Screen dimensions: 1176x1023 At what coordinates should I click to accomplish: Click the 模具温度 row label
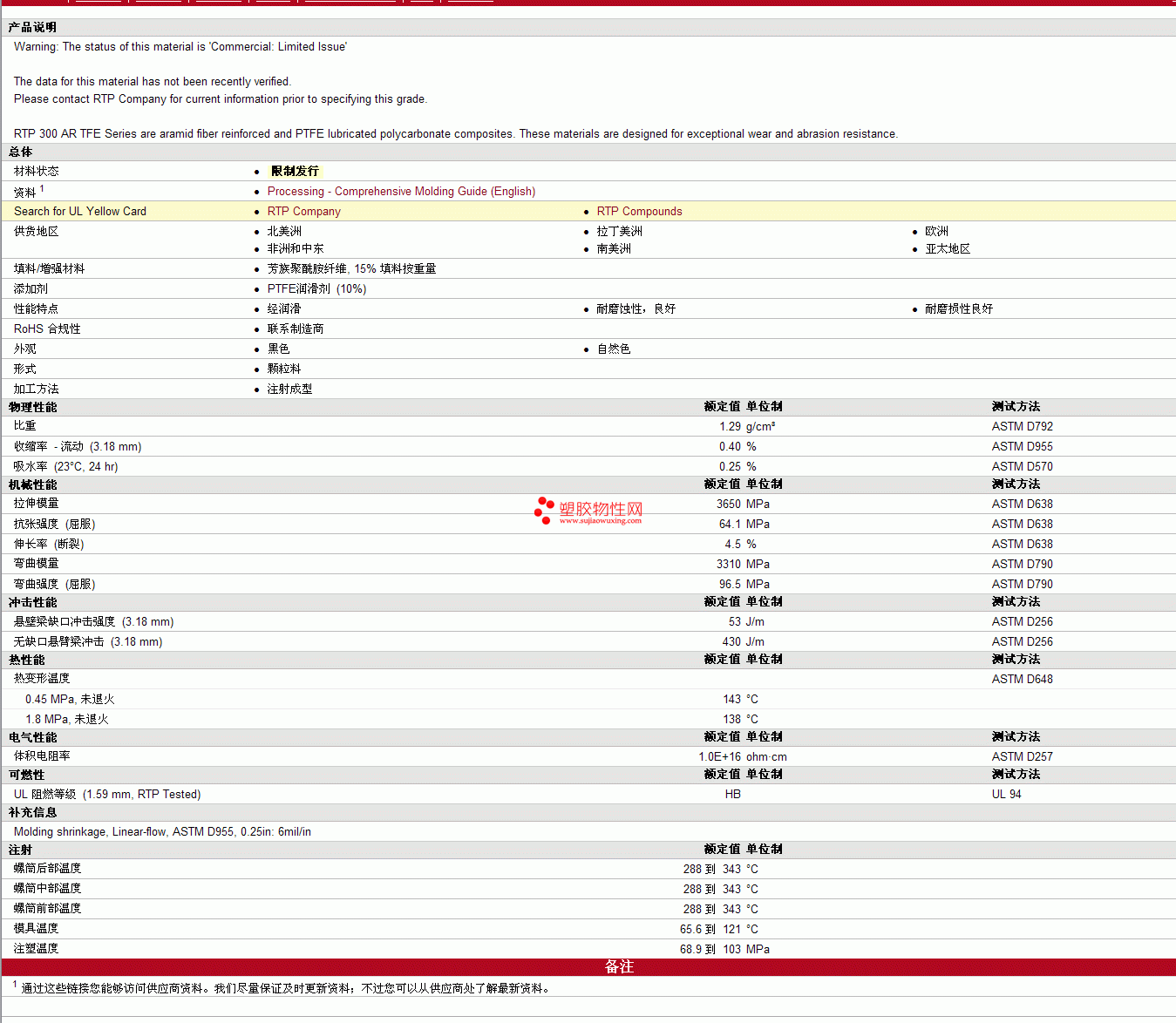[36, 929]
